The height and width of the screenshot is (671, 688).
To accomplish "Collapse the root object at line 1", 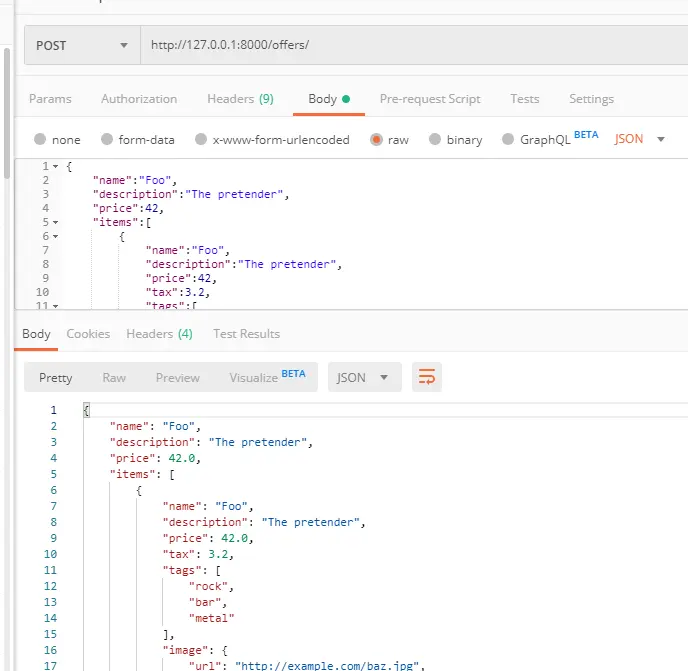I will tap(55, 166).
